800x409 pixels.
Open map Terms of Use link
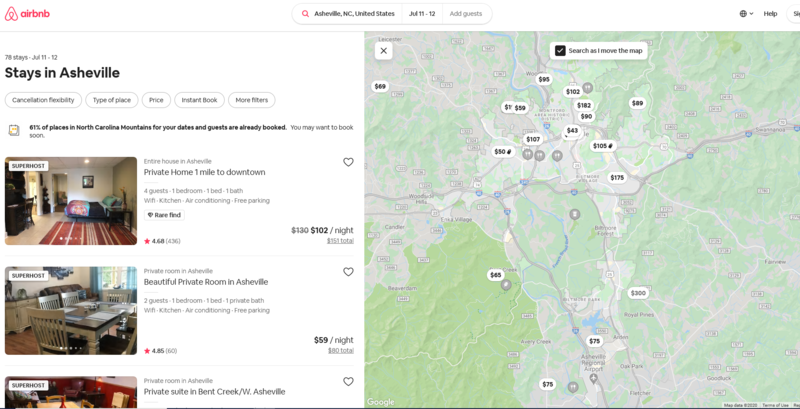coord(776,405)
